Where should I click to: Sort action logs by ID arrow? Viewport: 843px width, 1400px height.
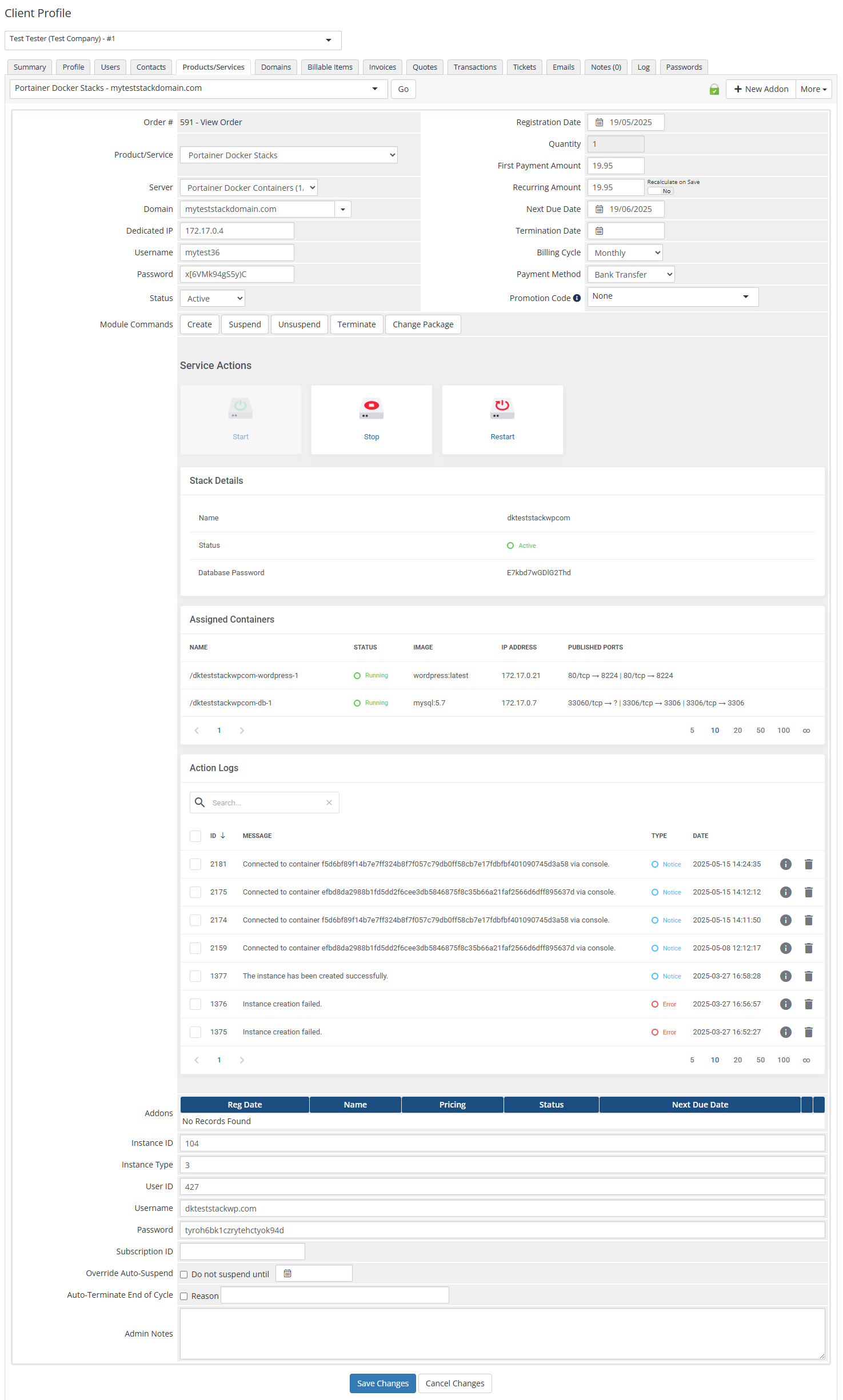(x=223, y=836)
